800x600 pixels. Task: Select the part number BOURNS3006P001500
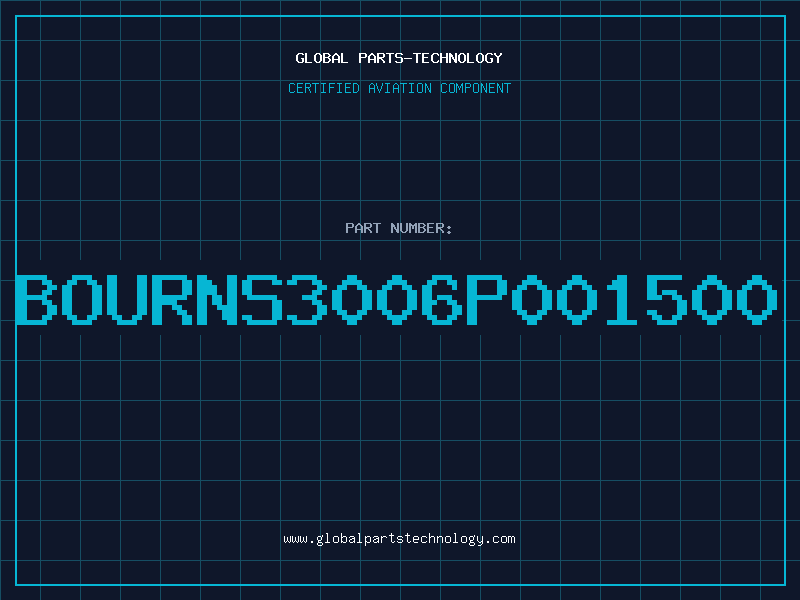pyautogui.click(x=397, y=299)
